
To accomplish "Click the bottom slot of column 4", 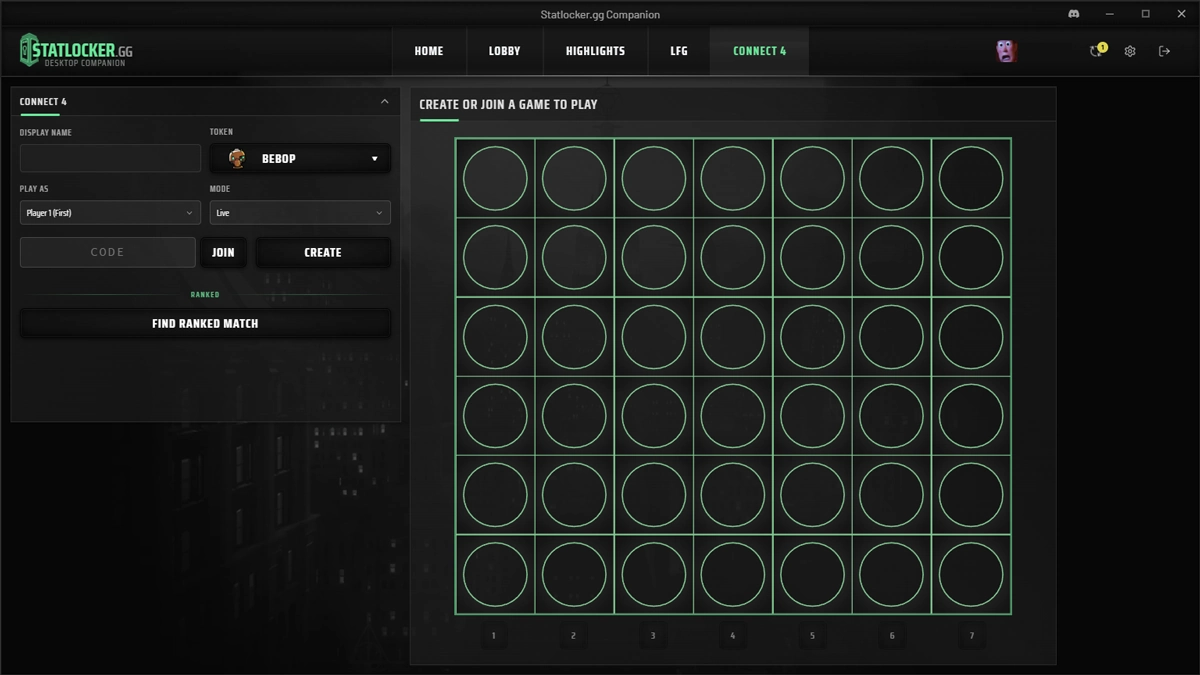I will pos(733,575).
